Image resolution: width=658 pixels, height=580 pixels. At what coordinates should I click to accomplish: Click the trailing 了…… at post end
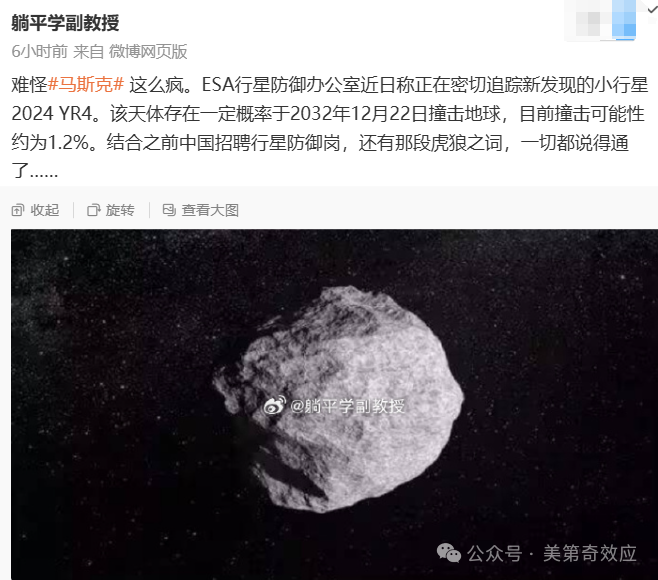coord(35,171)
